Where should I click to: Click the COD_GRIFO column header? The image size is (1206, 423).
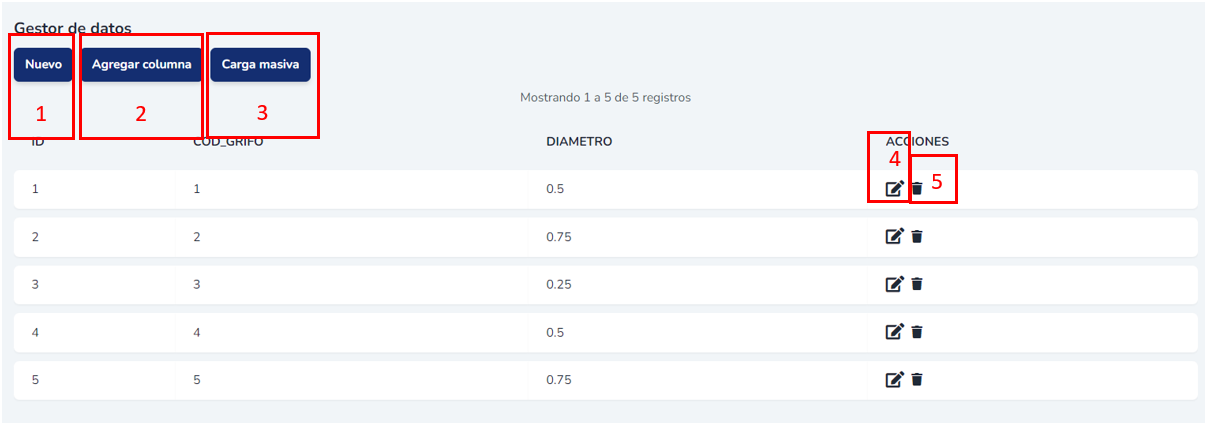click(228, 142)
